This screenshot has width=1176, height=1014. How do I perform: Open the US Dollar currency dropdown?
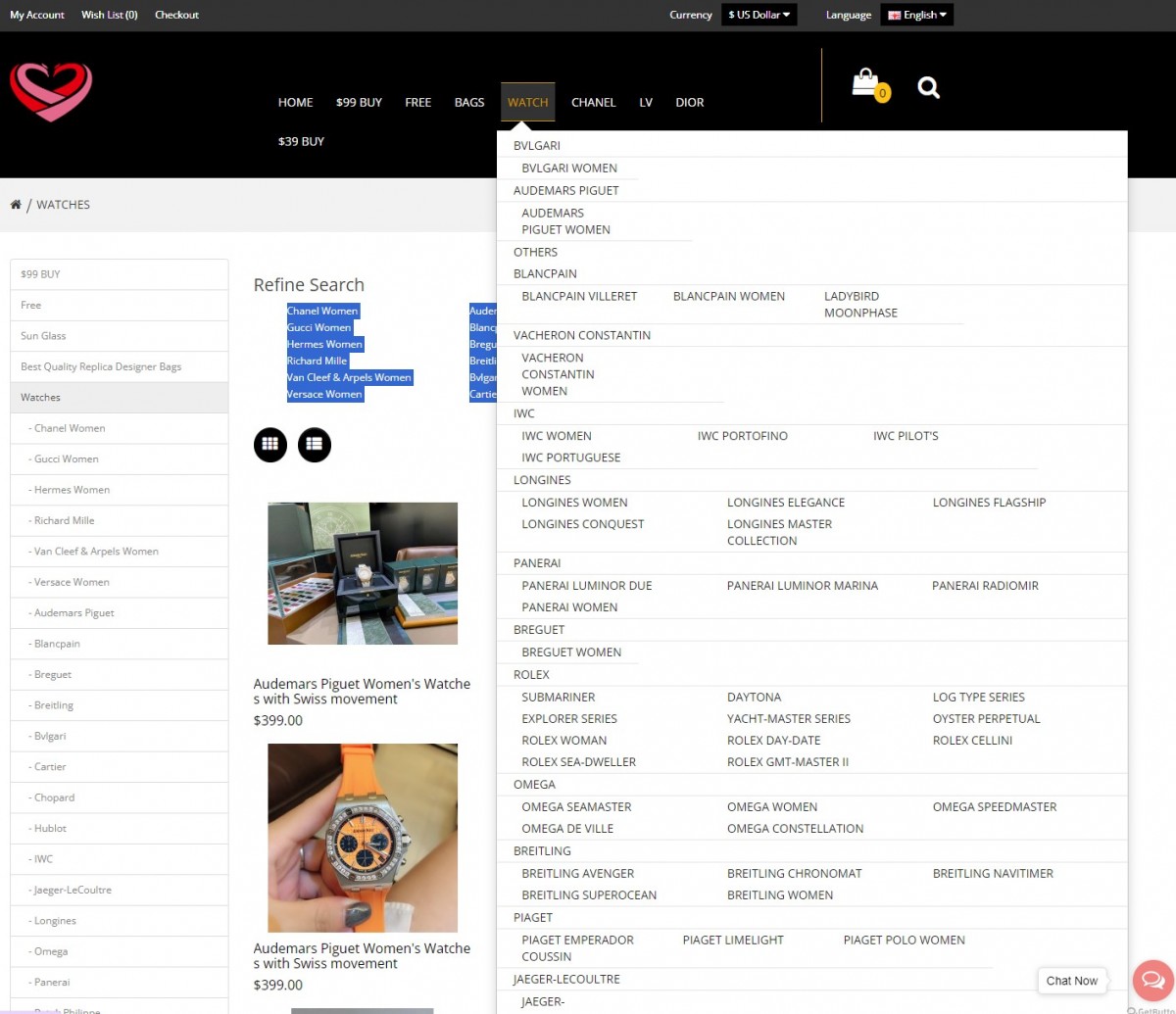point(759,15)
